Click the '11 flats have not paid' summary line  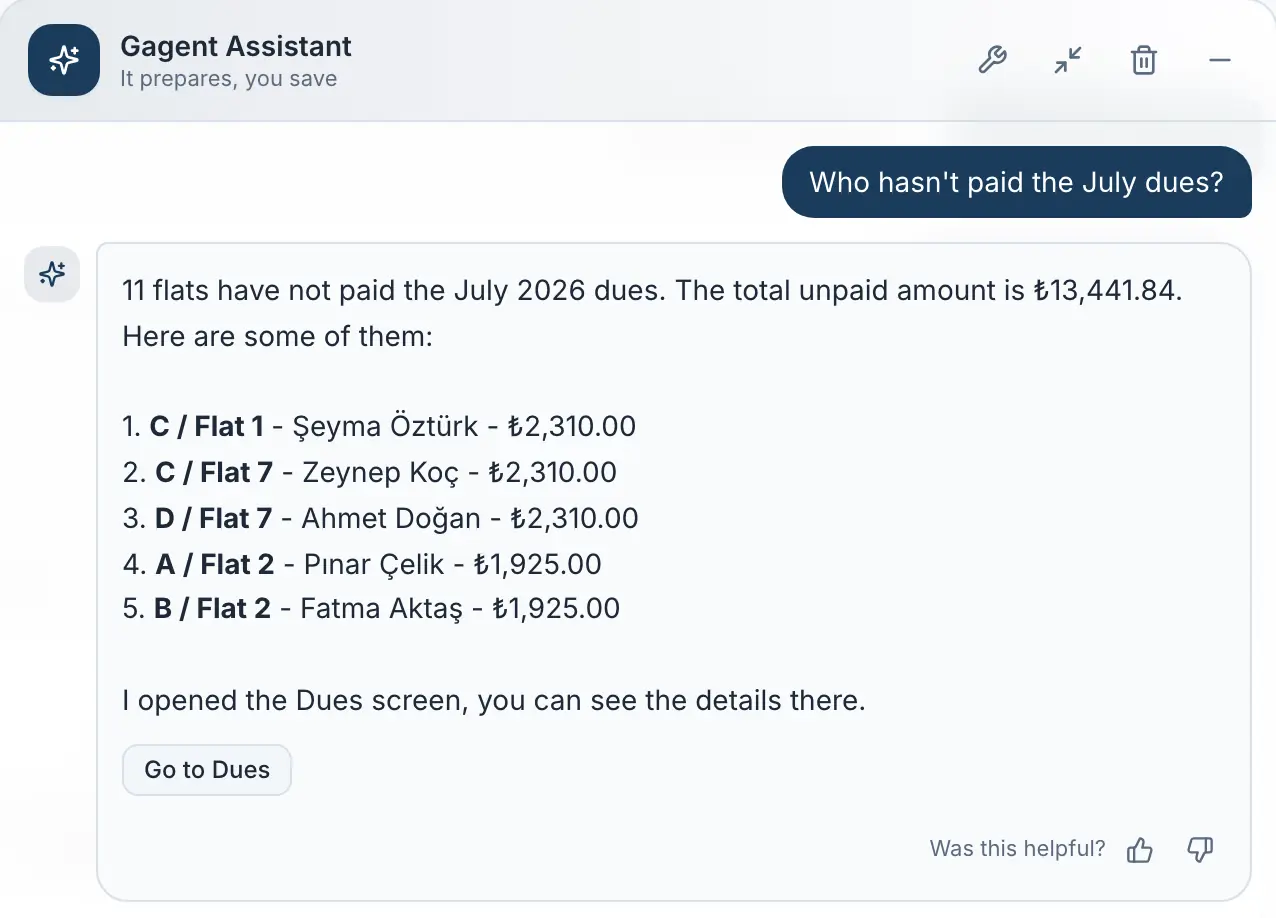[653, 291]
